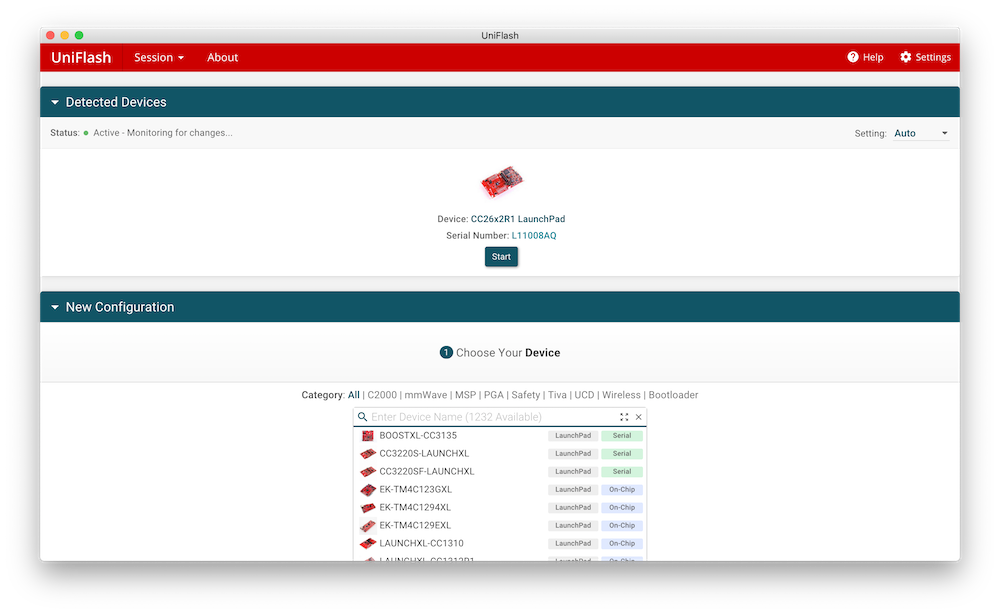Click the Serial tag on BOOSTXL-CC3135 row
This screenshot has height=614, width=1000.
[622, 435]
